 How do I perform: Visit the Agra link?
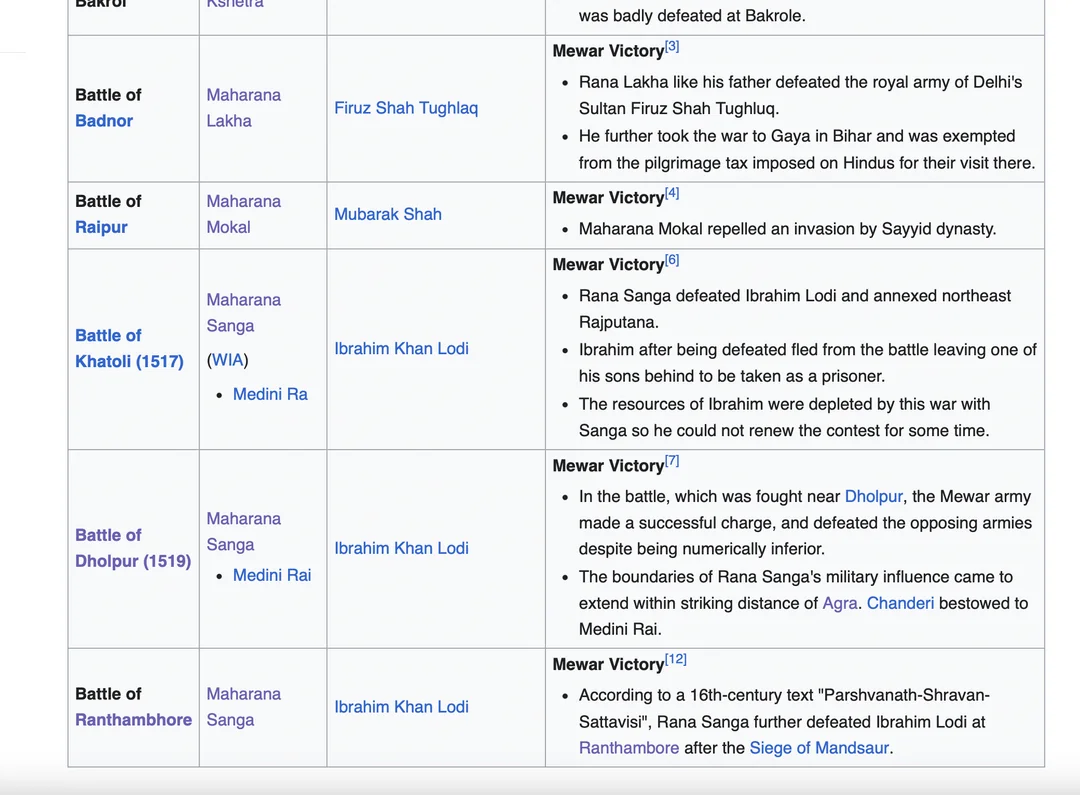(839, 603)
